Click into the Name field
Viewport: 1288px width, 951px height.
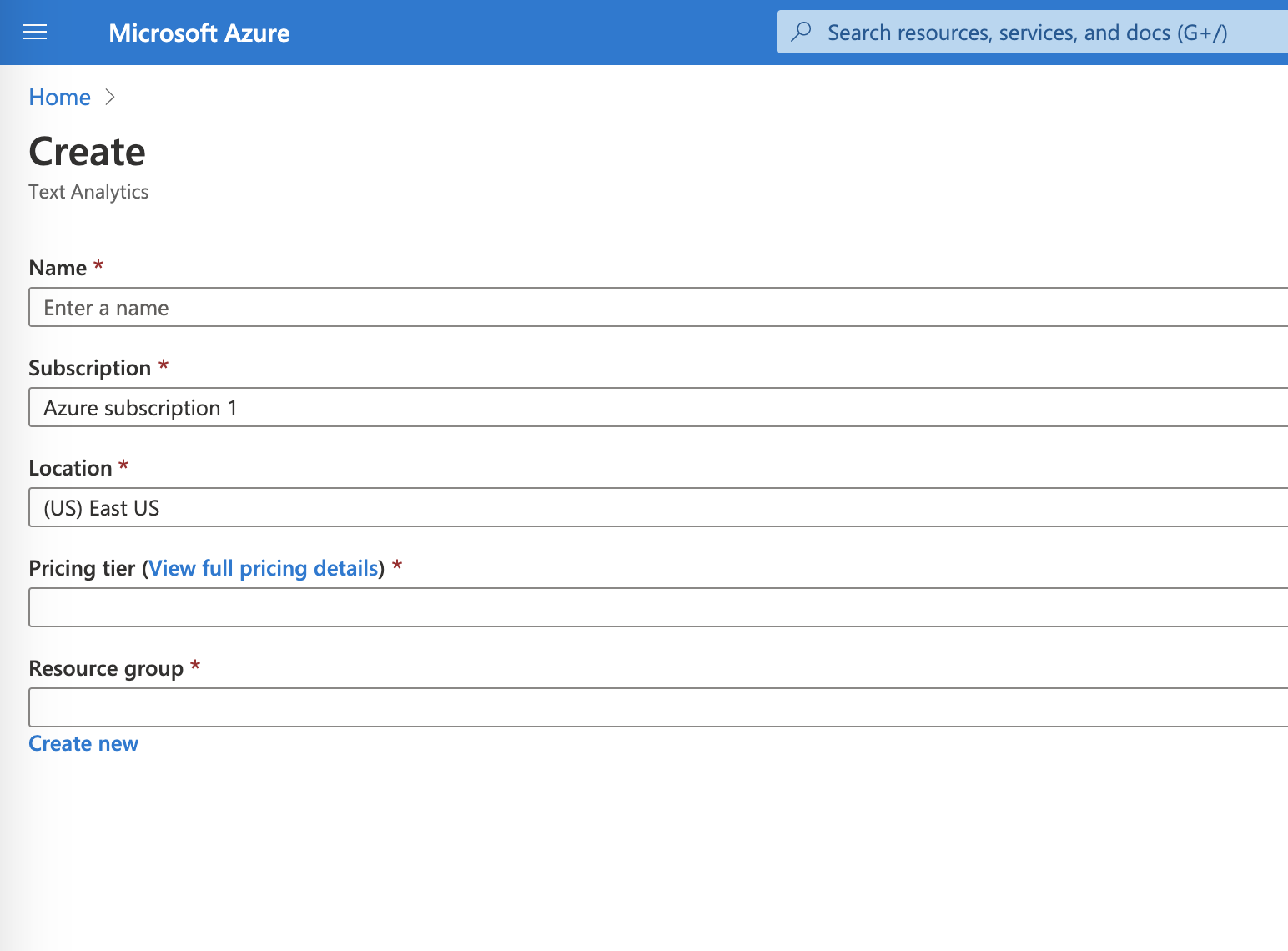(658, 307)
